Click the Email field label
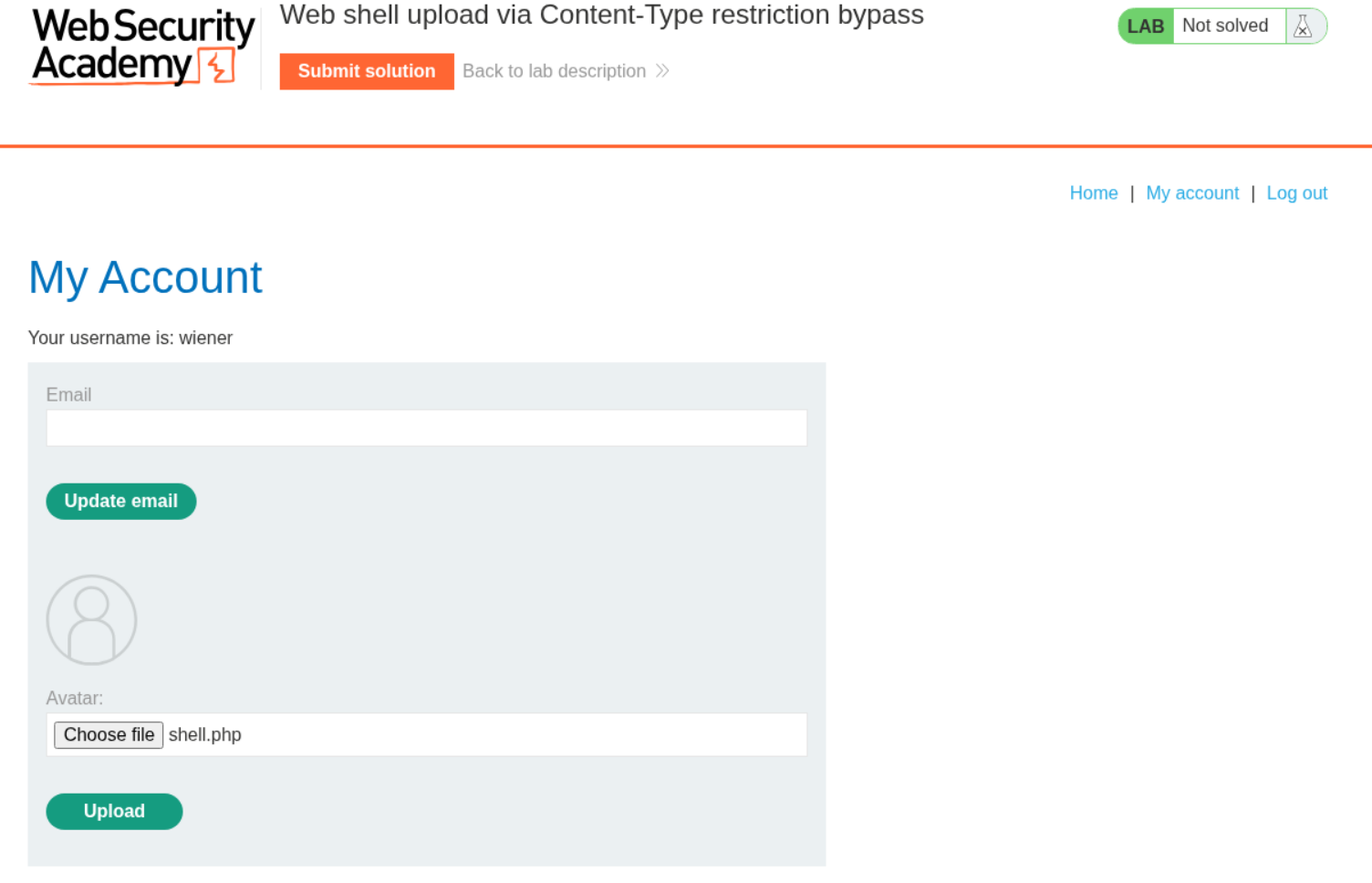This screenshot has height=883, width=1372. click(68, 395)
